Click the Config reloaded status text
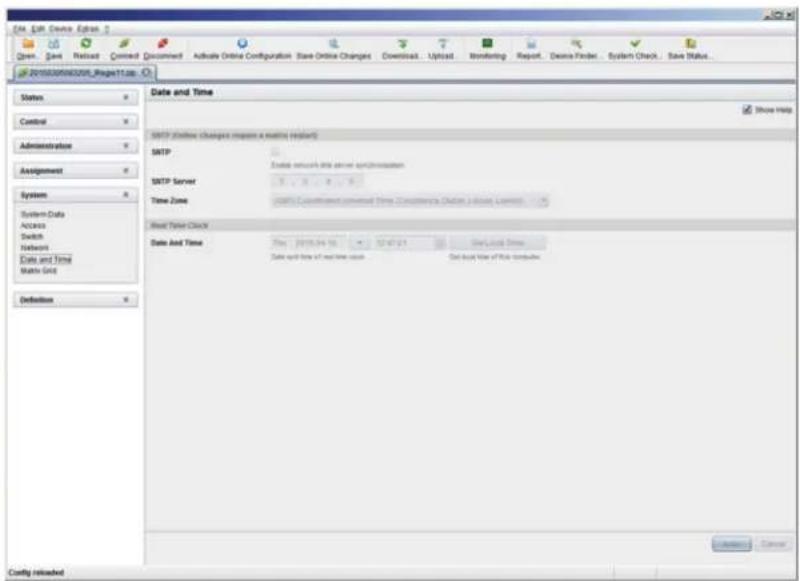The image size is (800, 581). tap(36, 572)
